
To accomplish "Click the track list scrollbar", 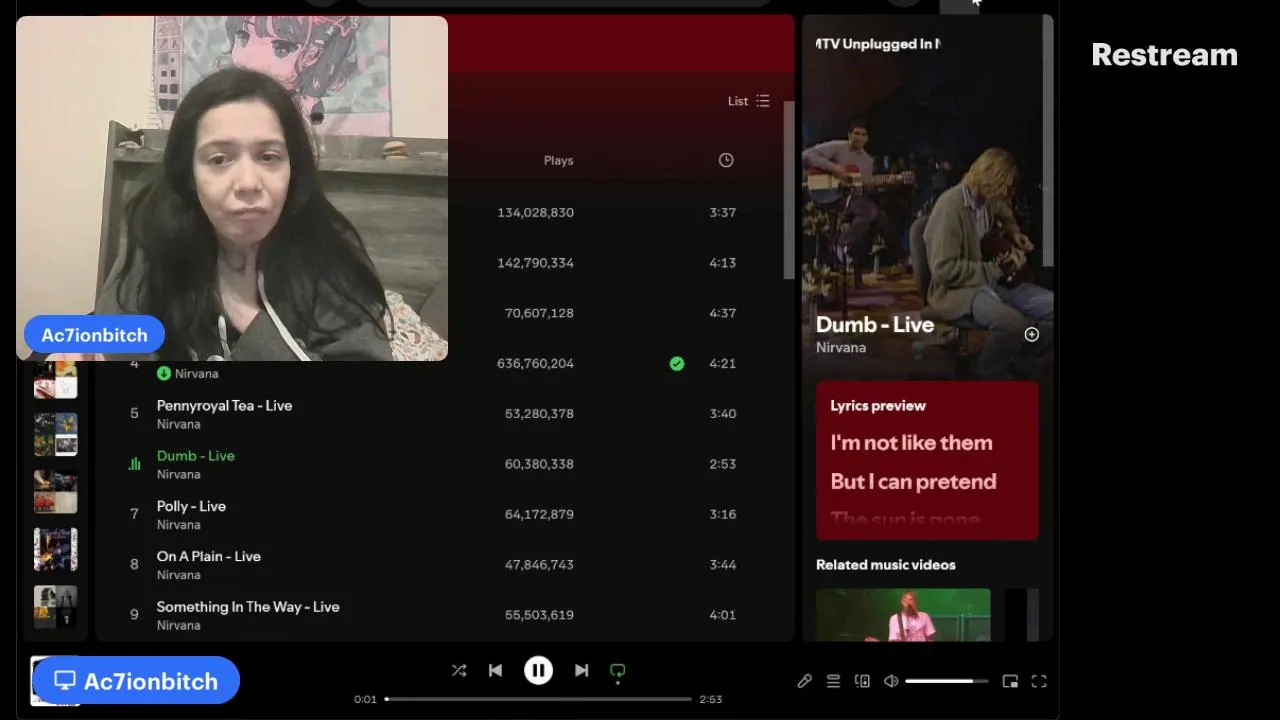I will click(x=789, y=190).
